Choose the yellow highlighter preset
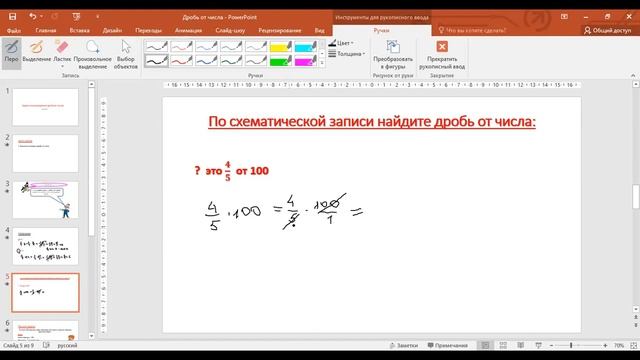The width and height of the screenshot is (640, 360). pyautogui.click(x=281, y=47)
